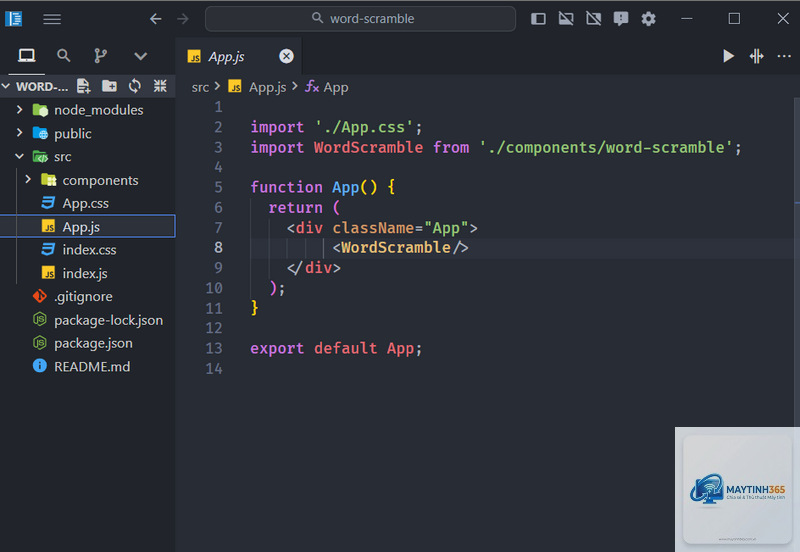Click the word-scramble command search box
This screenshot has height=552, width=800.
360,19
